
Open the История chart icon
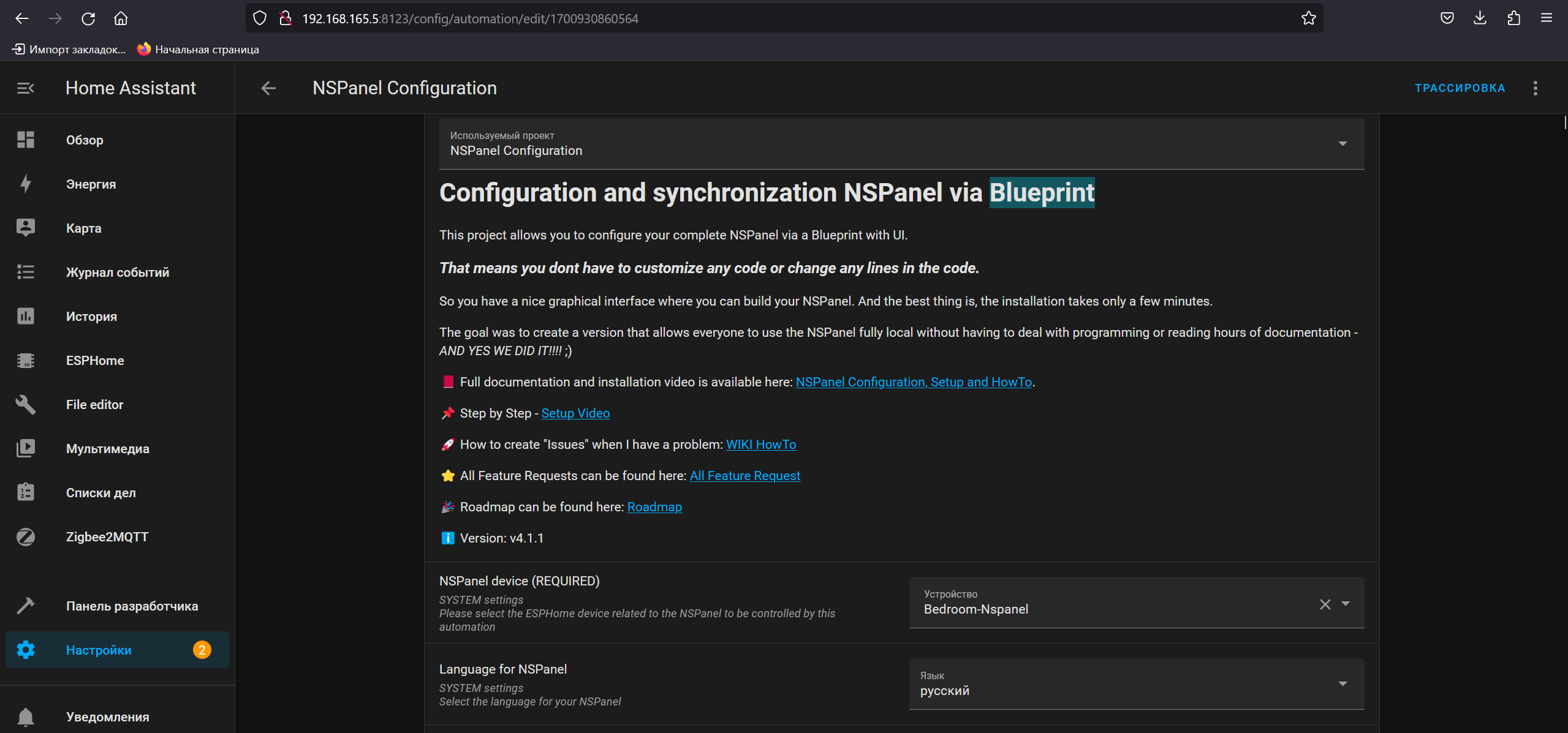tap(26, 316)
